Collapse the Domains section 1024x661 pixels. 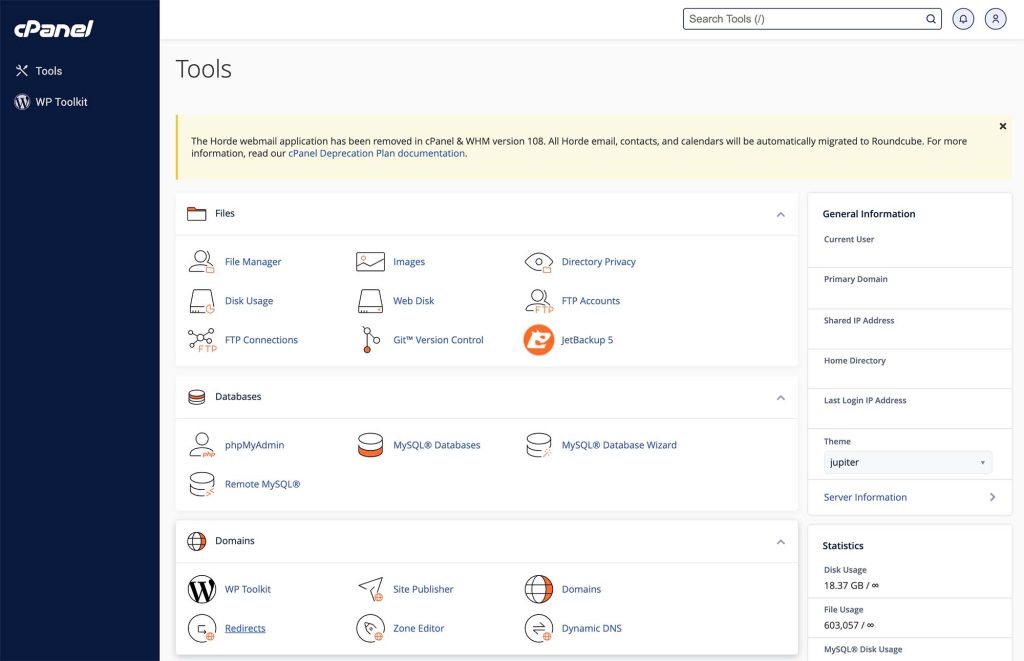[x=781, y=541]
